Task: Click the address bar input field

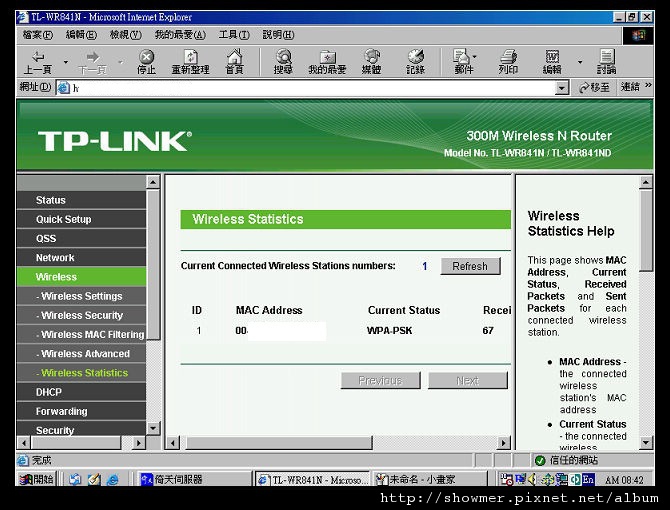Action: click(306, 88)
